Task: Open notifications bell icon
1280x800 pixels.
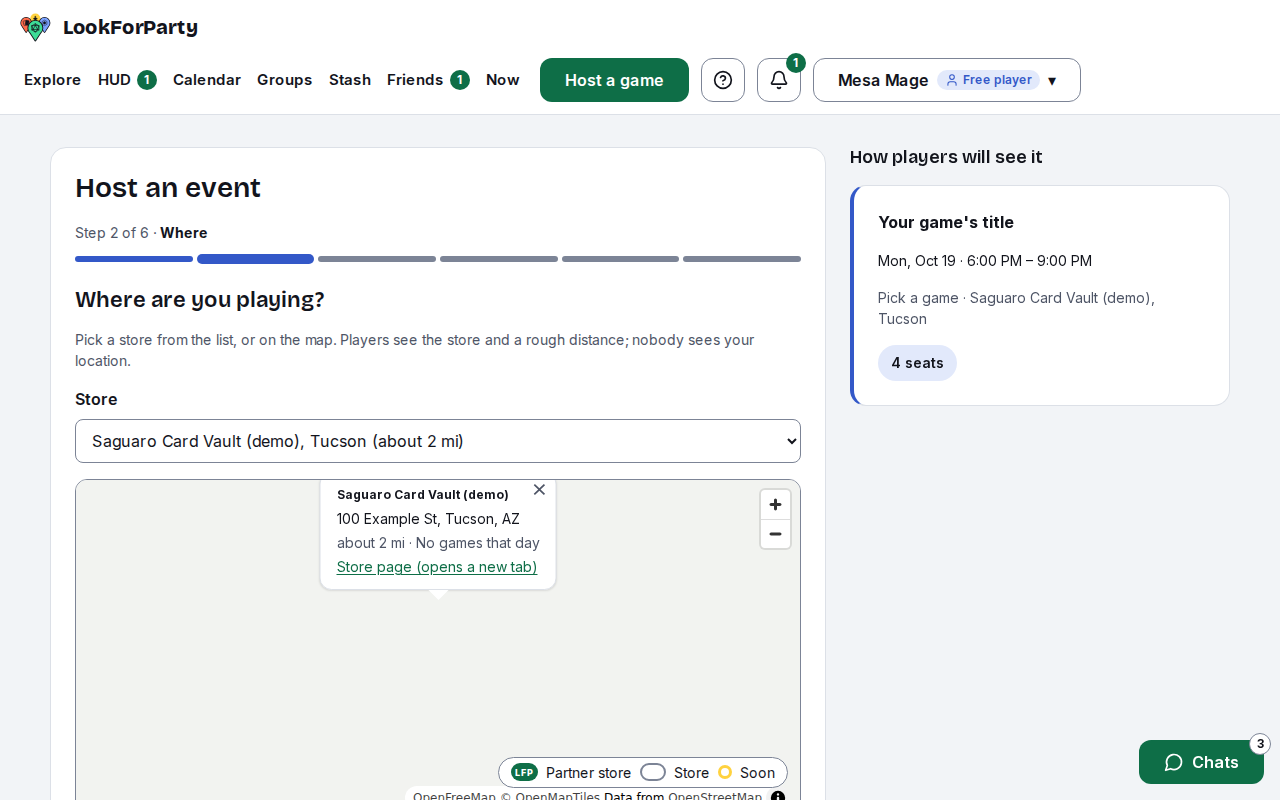Action: pyautogui.click(x=779, y=80)
